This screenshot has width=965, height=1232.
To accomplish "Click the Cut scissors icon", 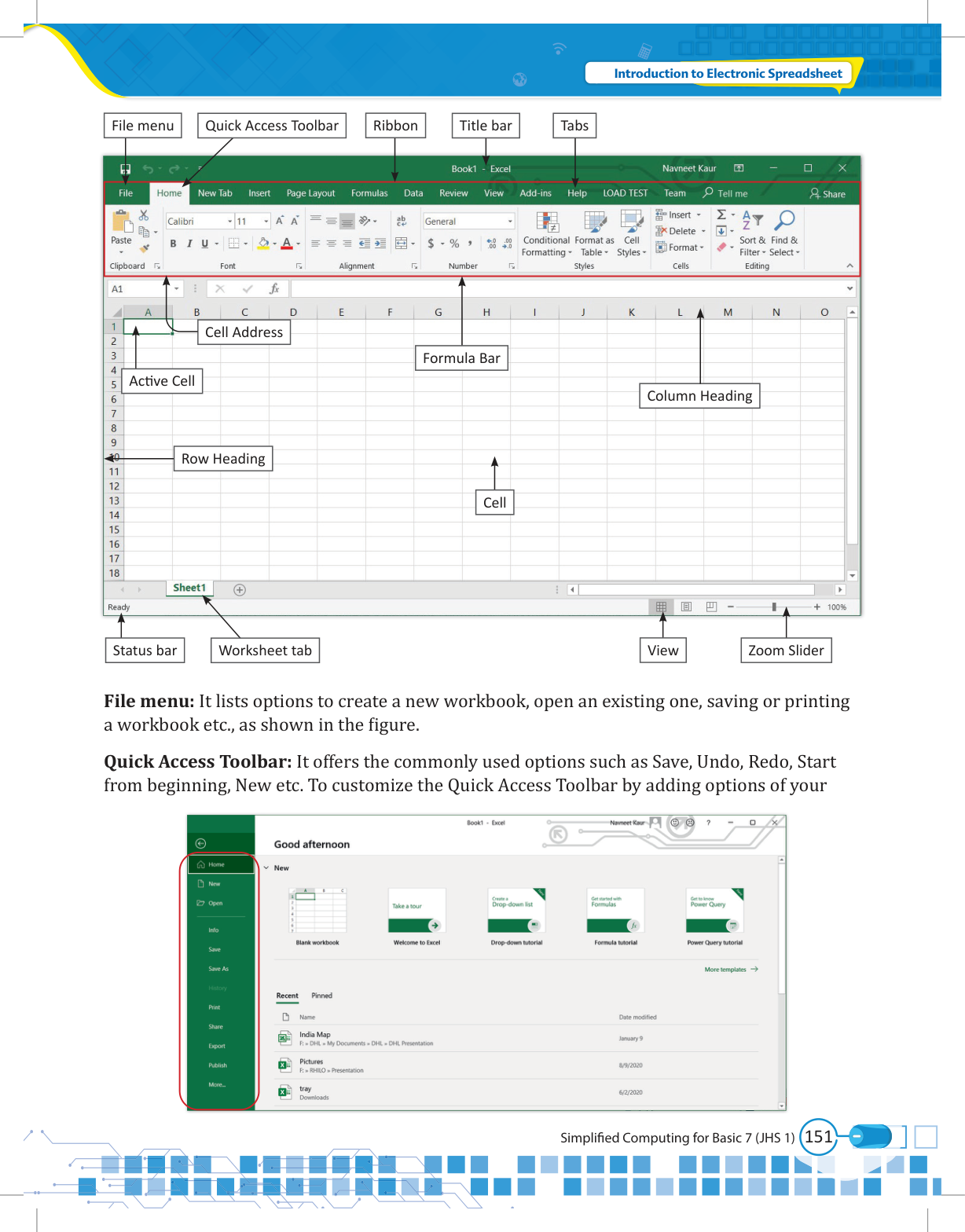I will click(x=144, y=215).
